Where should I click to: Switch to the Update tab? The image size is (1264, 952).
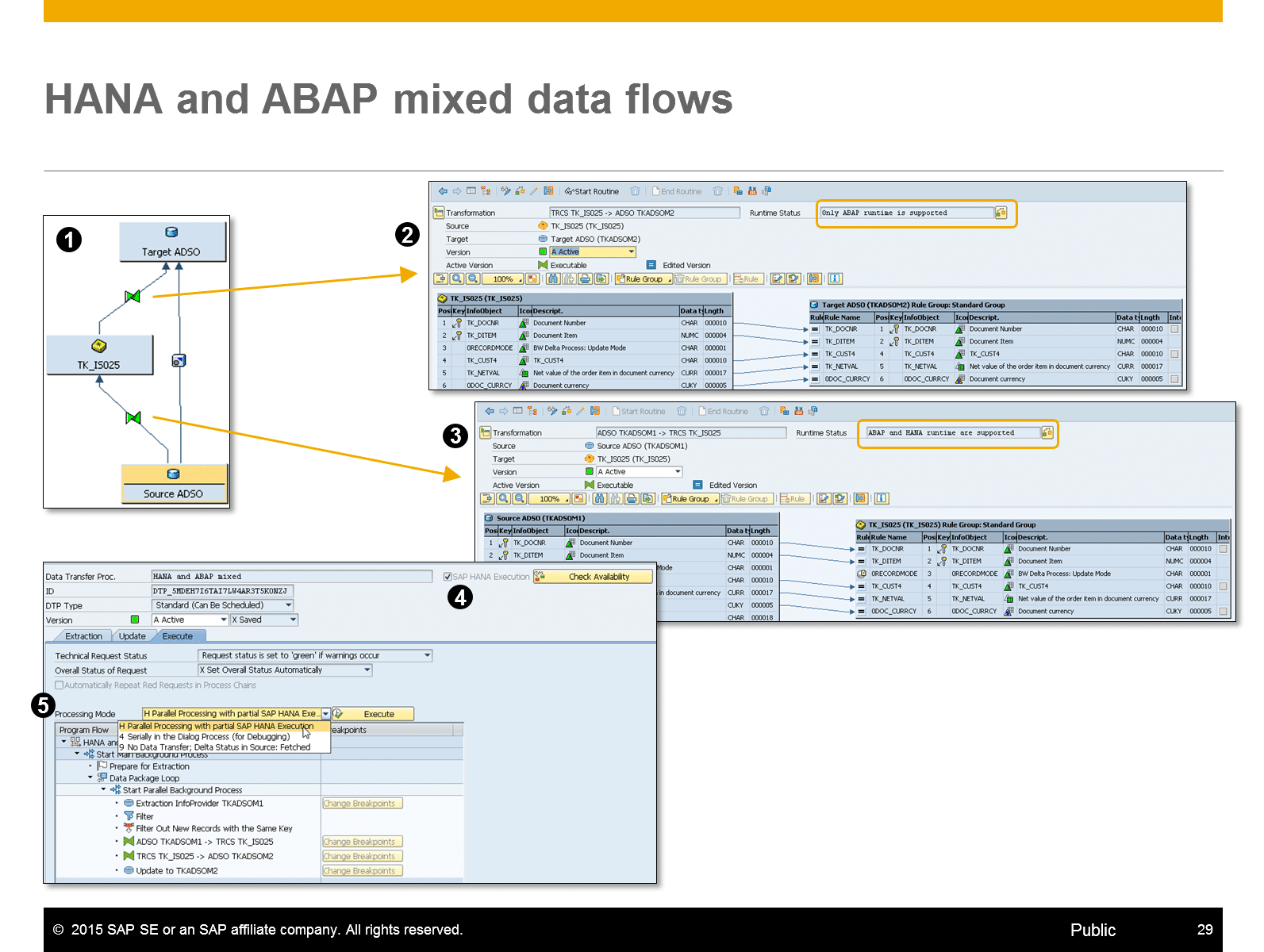(132, 636)
